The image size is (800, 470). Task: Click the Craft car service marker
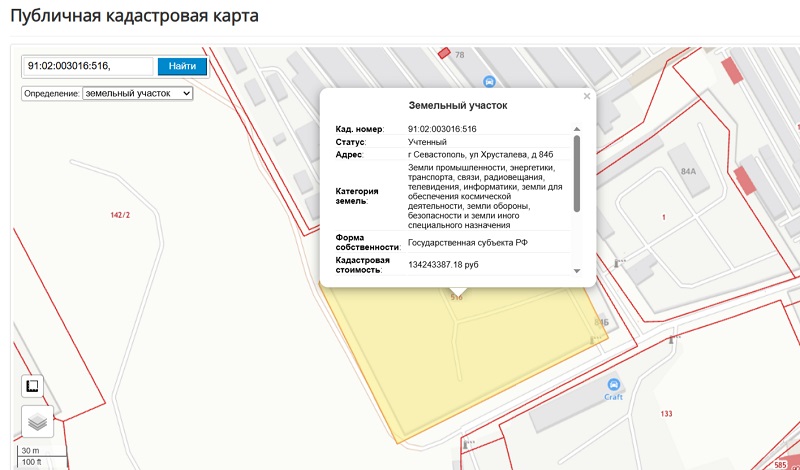(614, 386)
